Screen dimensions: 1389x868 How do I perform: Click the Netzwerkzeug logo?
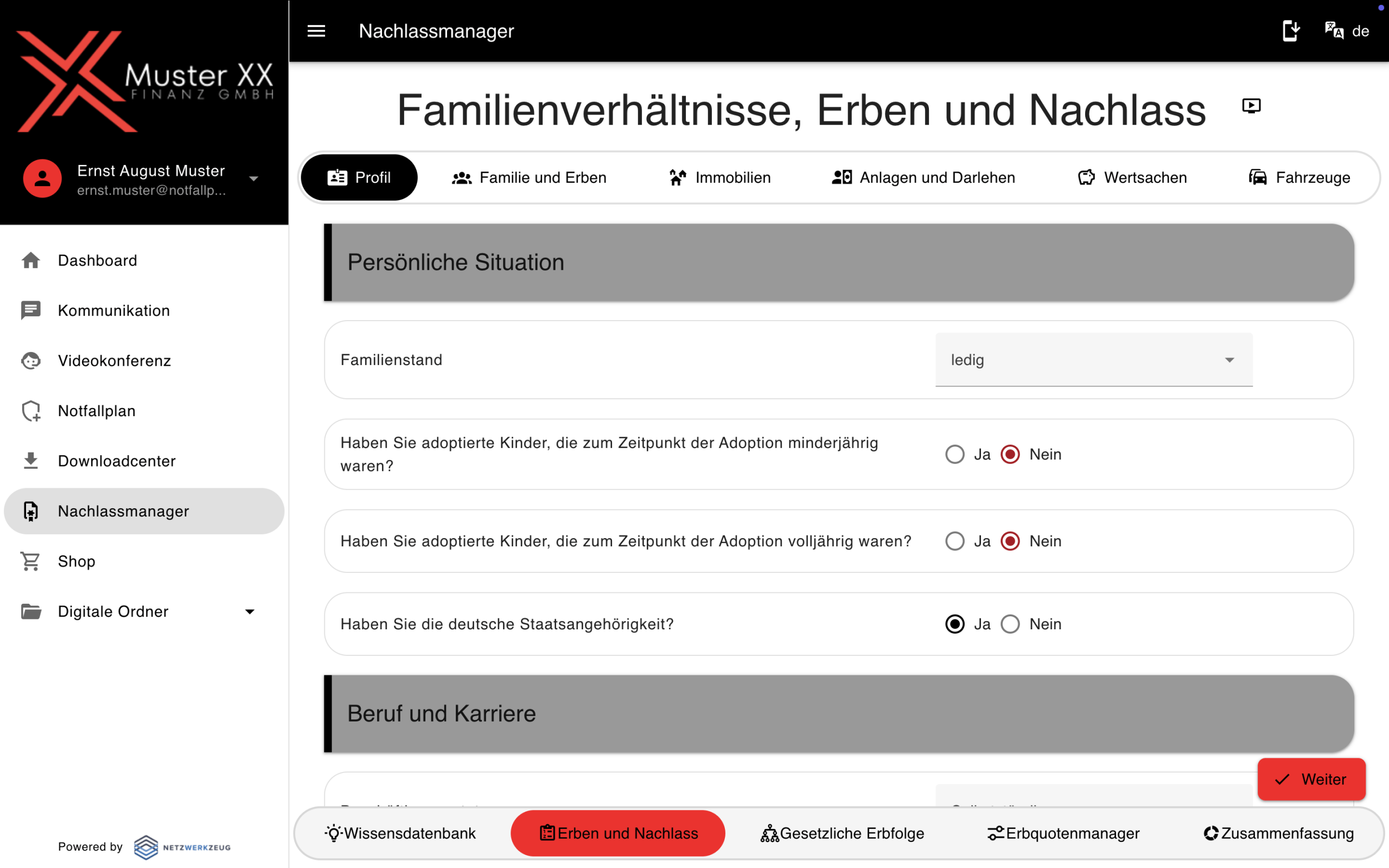coord(182,847)
